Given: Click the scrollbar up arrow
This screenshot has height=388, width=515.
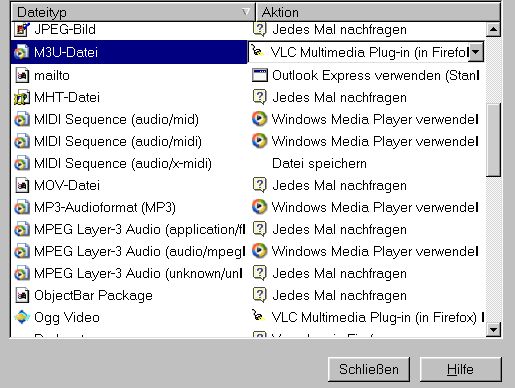Looking at the screenshot, I should [x=493, y=30].
